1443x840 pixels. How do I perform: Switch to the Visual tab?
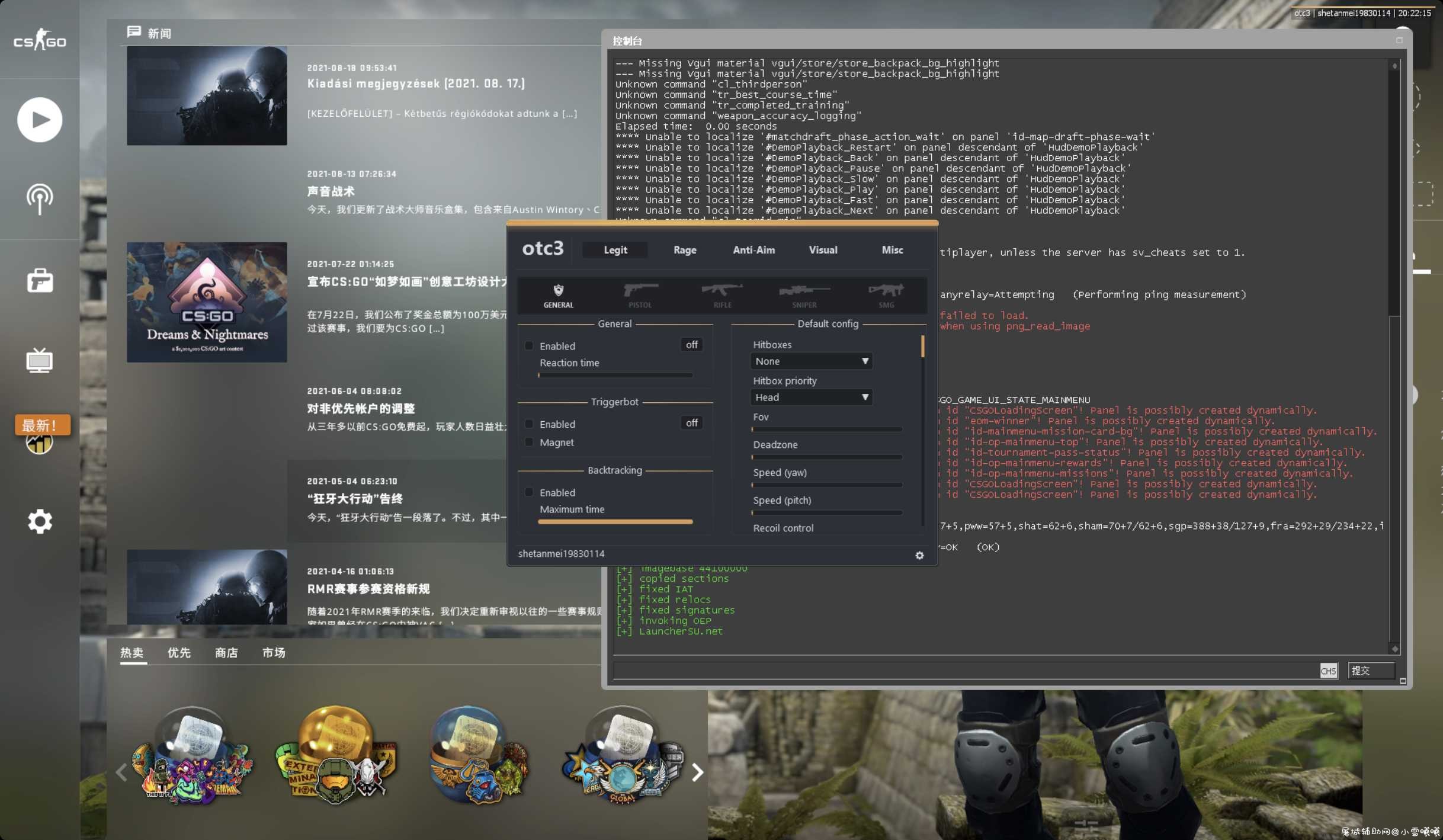823,250
